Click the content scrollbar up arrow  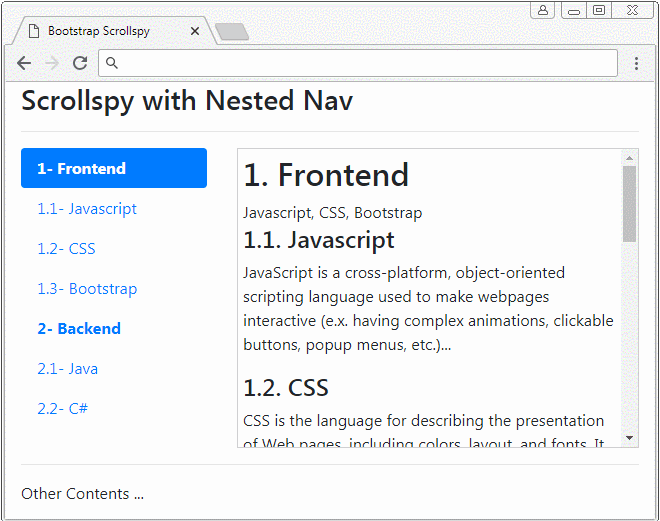point(629,158)
